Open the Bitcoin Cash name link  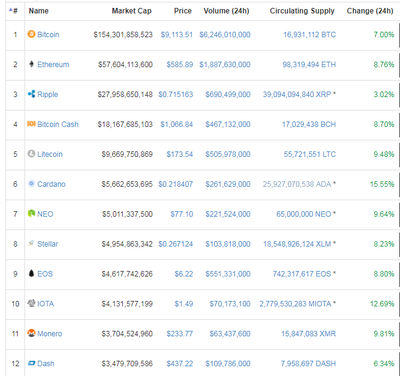[x=58, y=124]
